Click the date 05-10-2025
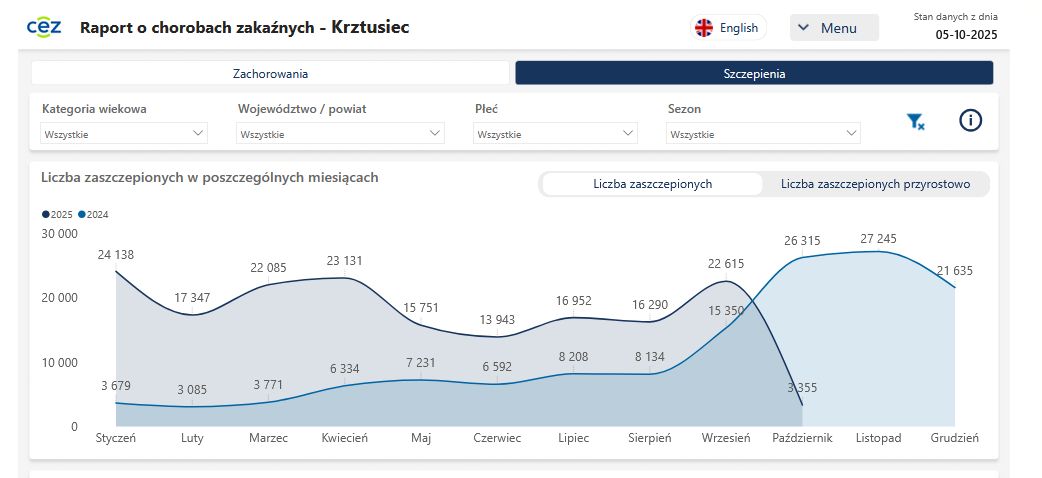Screen dimensions: 1042x478 point(966,35)
